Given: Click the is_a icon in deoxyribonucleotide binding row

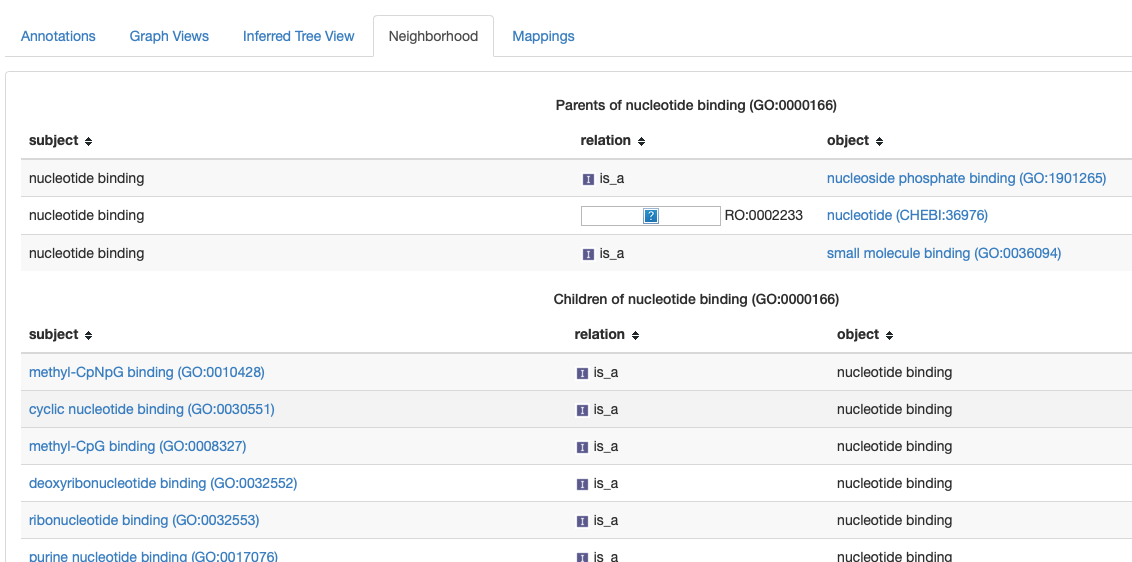Looking at the screenshot, I should tap(582, 484).
